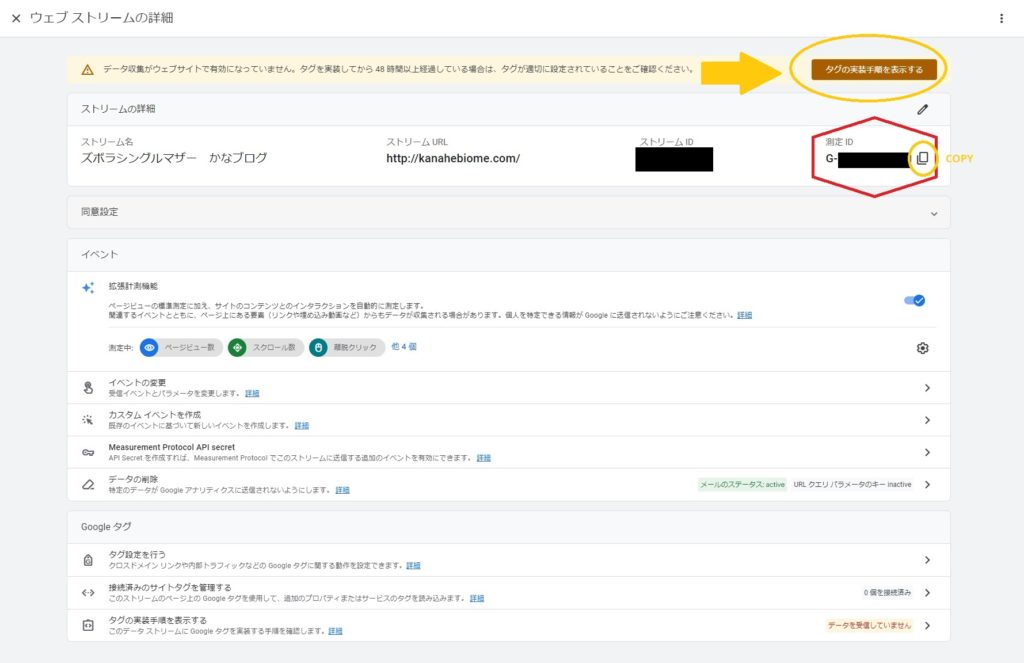The width and height of the screenshot is (1024, 663).
Task: Copy the measurement ID with copy icon
Action: point(922,159)
